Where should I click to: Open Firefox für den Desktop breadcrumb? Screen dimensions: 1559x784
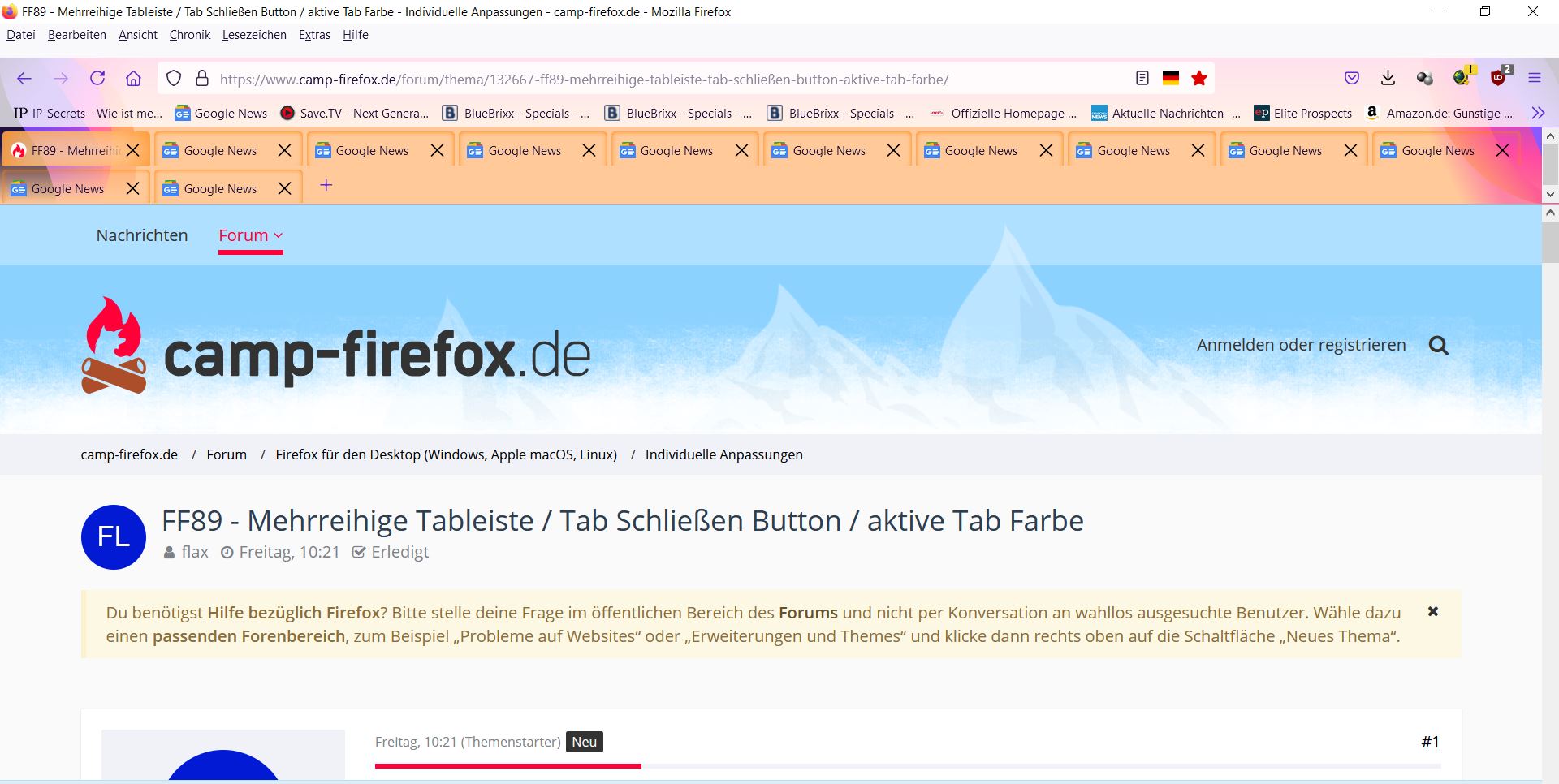click(x=446, y=454)
